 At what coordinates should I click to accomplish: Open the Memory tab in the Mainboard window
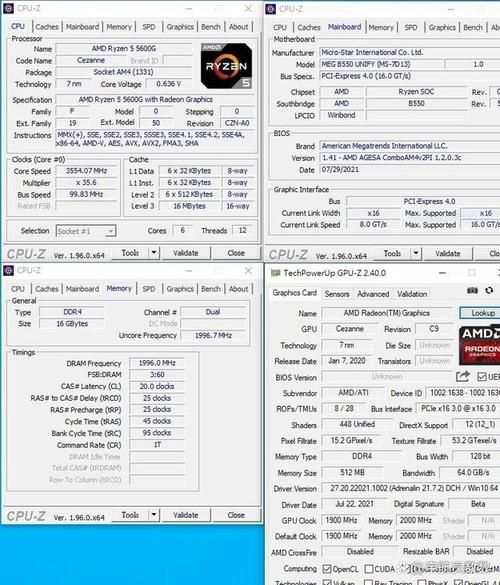381,28
